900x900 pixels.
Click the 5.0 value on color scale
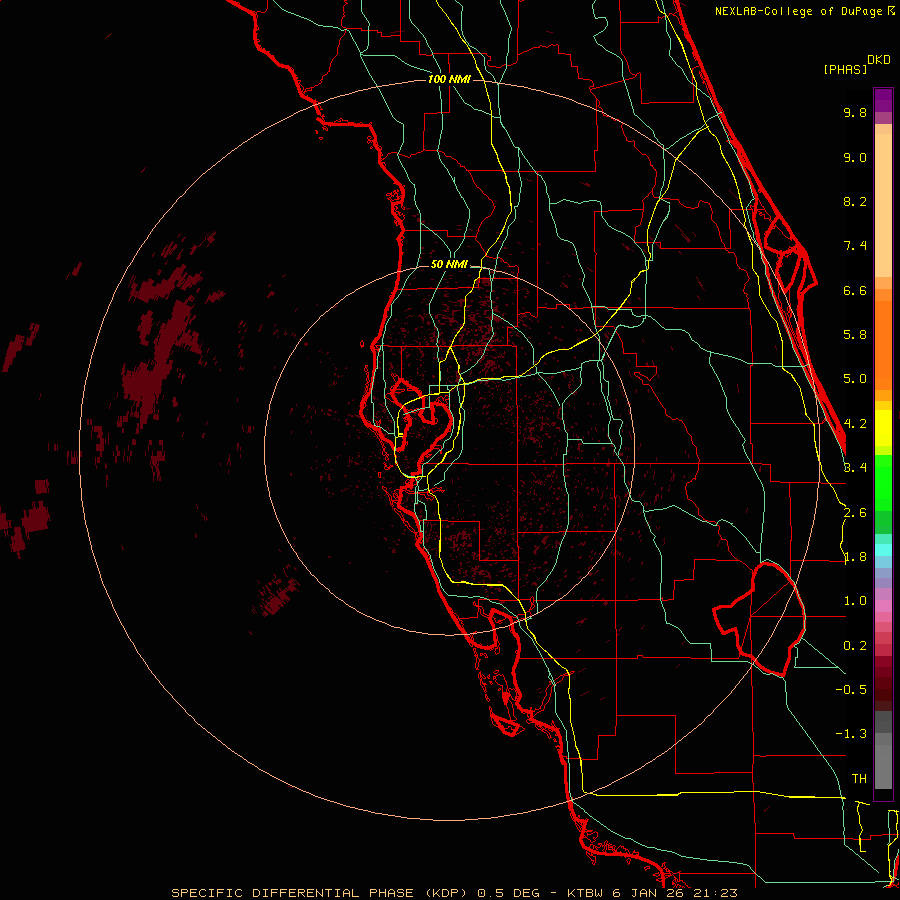coord(855,379)
